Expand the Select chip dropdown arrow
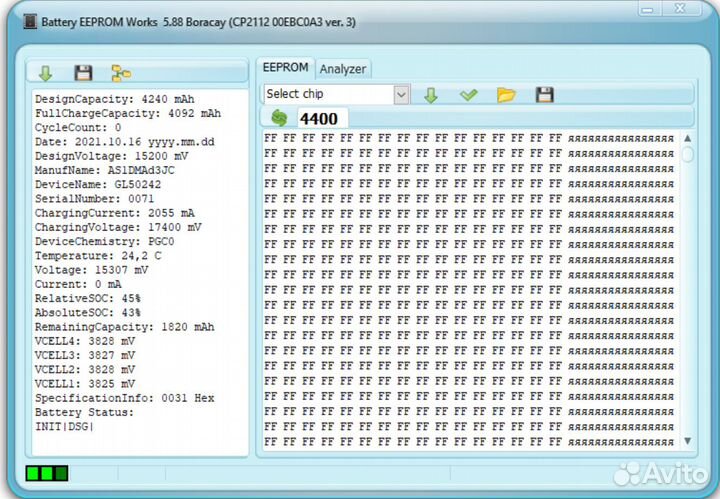The image size is (720, 499). (401, 95)
